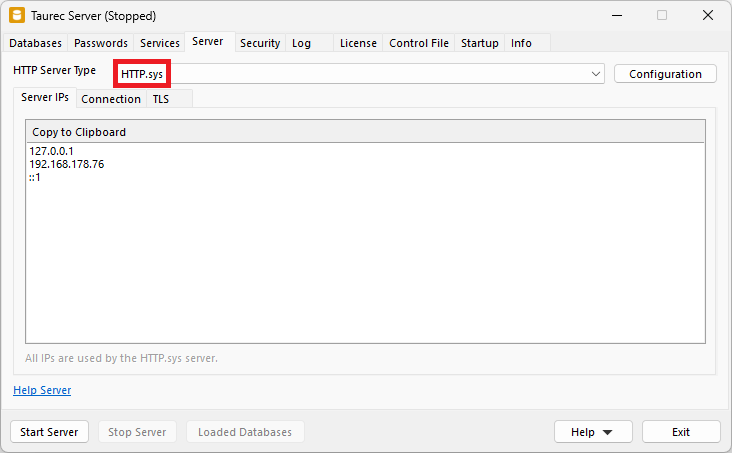
Task: Click the Loaded Databases button
Action: click(x=245, y=432)
